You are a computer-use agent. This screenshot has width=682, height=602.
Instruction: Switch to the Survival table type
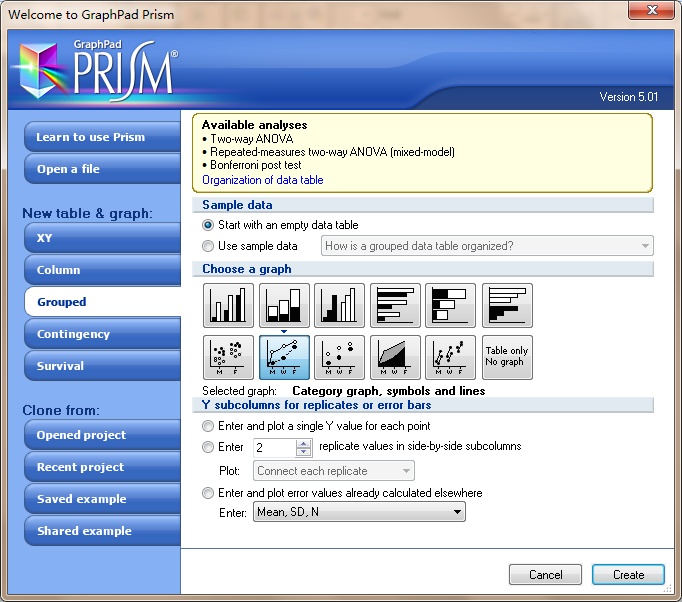point(103,366)
